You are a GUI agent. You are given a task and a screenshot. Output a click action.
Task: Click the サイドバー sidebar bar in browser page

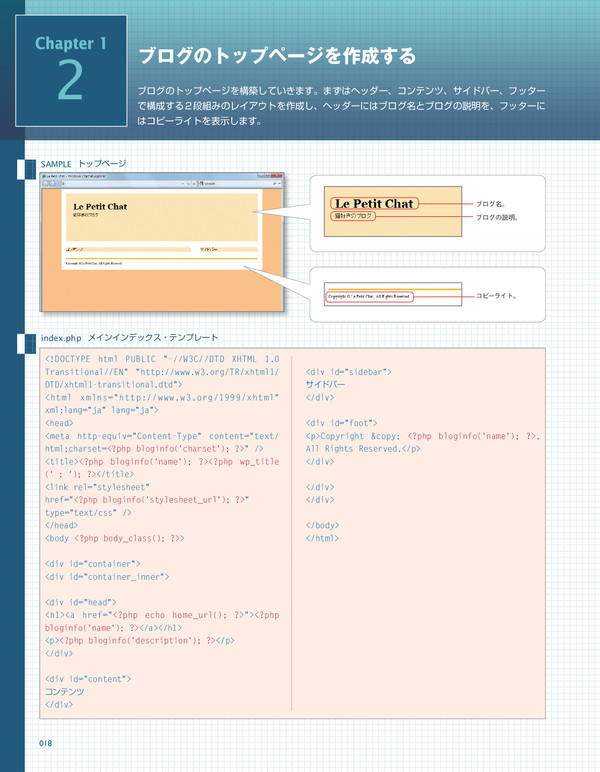(x=227, y=248)
